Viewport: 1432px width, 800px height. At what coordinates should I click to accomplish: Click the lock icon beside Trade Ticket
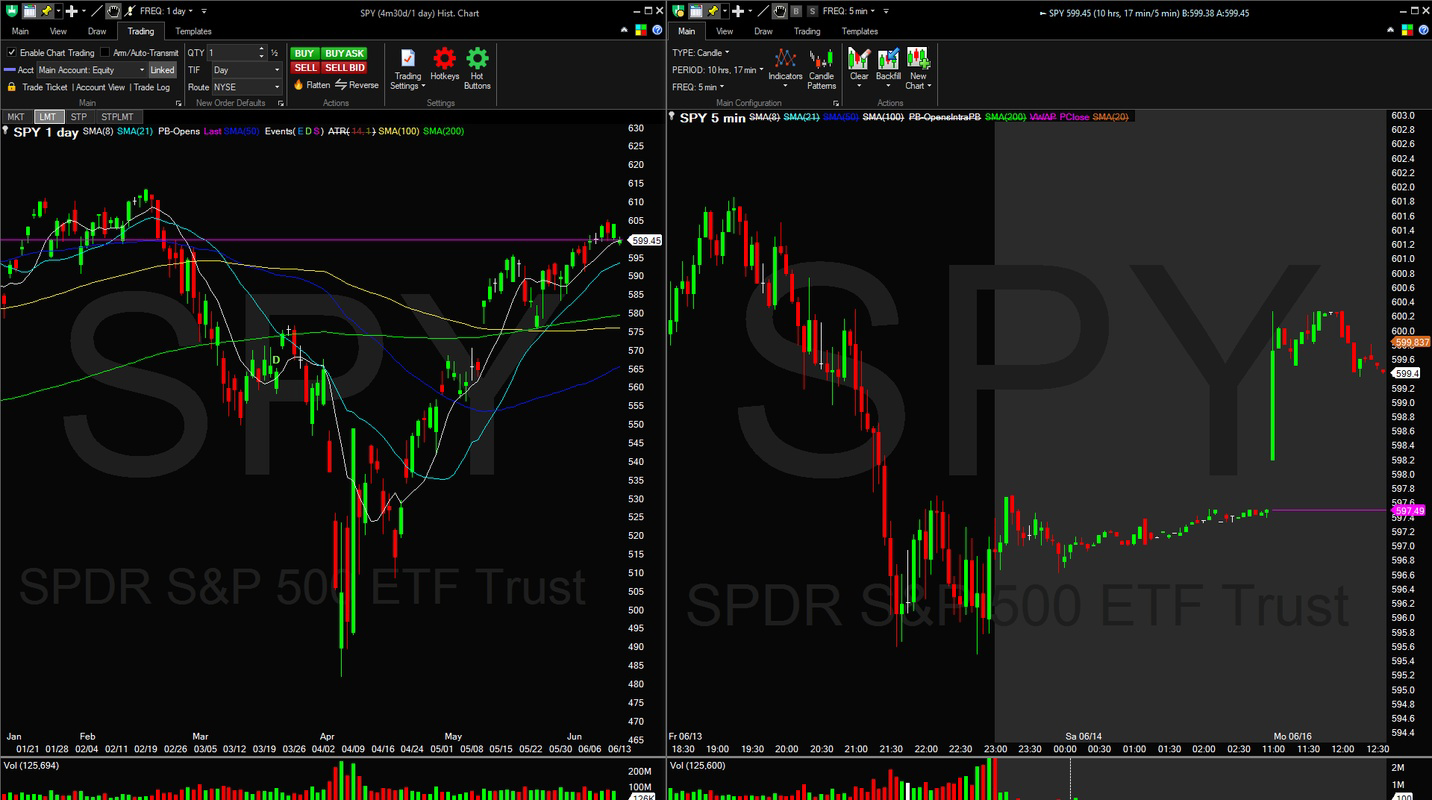click(11, 87)
